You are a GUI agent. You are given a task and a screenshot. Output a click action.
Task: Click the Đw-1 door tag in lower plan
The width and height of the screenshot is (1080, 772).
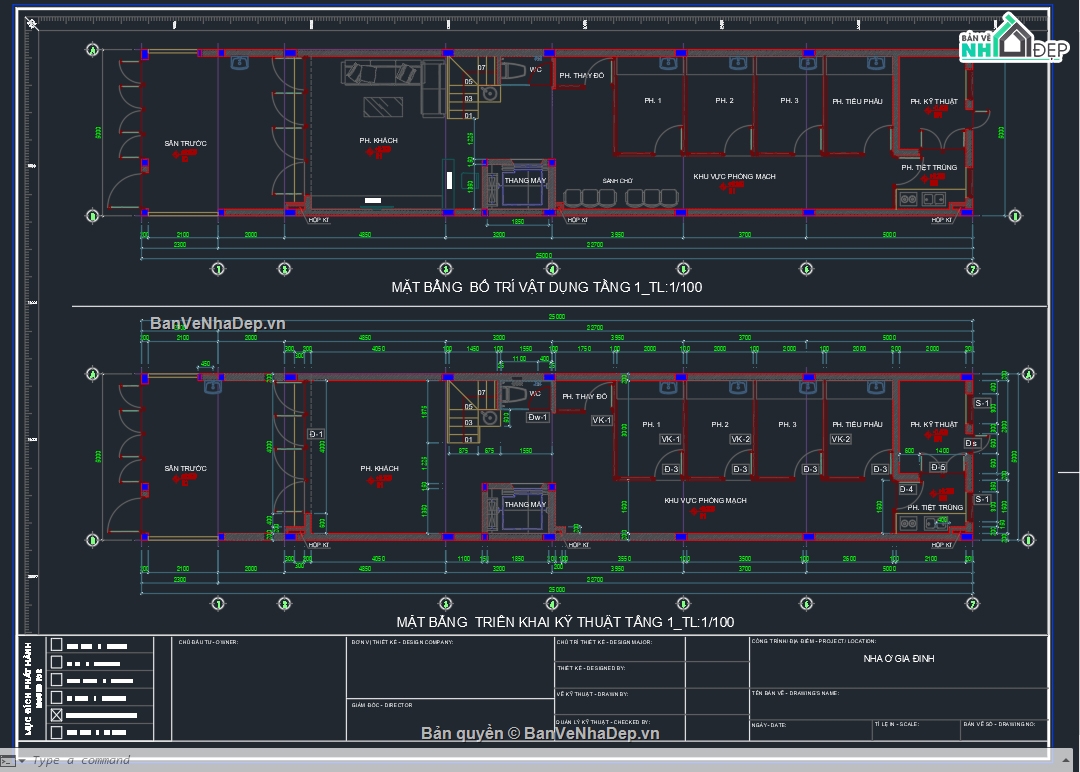point(538,417)
